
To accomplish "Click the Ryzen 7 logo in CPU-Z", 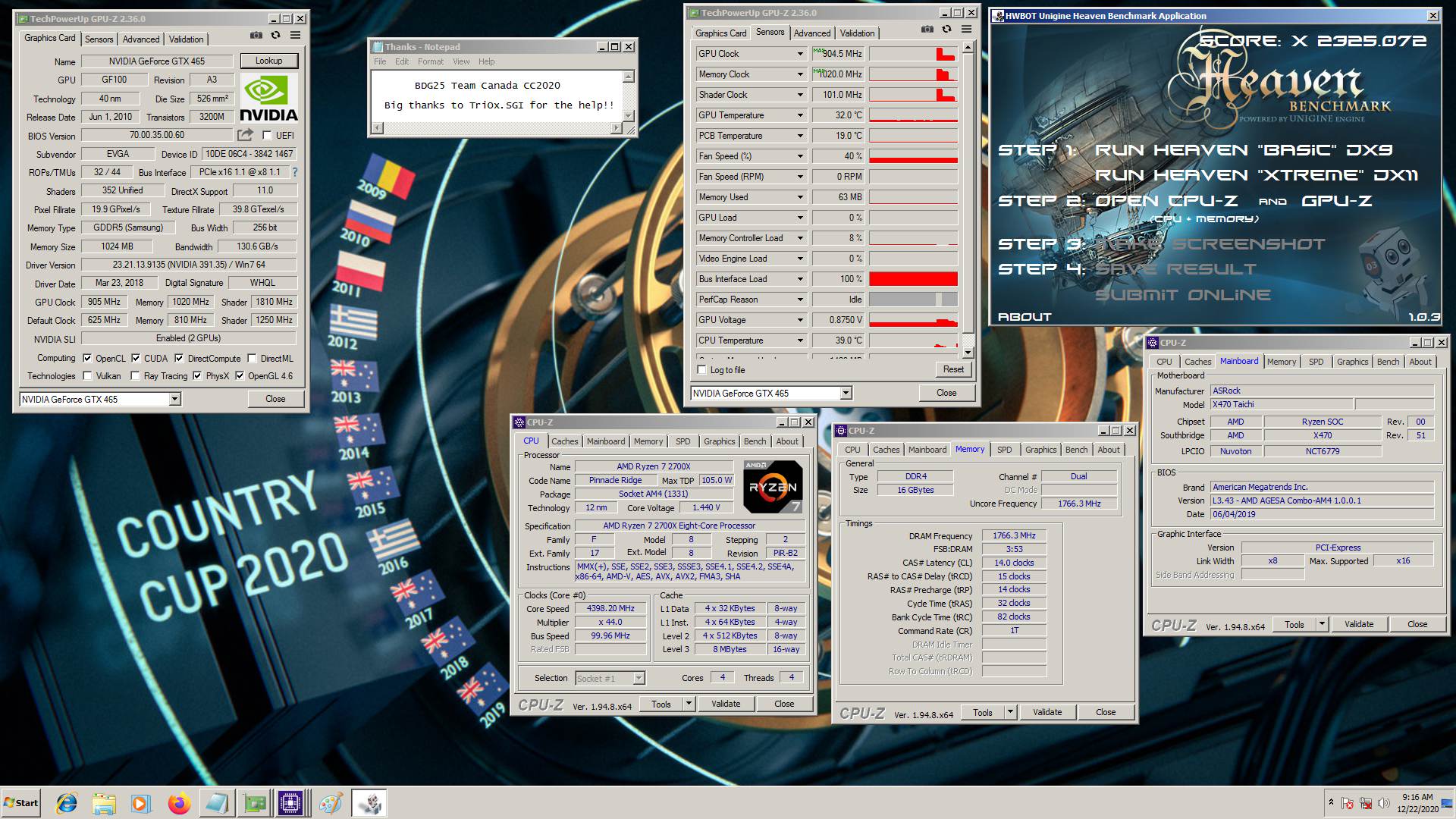I will (x=773, y=487).
